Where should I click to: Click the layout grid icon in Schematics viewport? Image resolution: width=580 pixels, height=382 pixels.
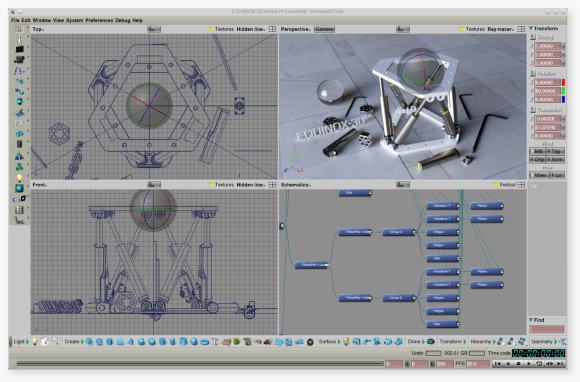click(521, 184)
